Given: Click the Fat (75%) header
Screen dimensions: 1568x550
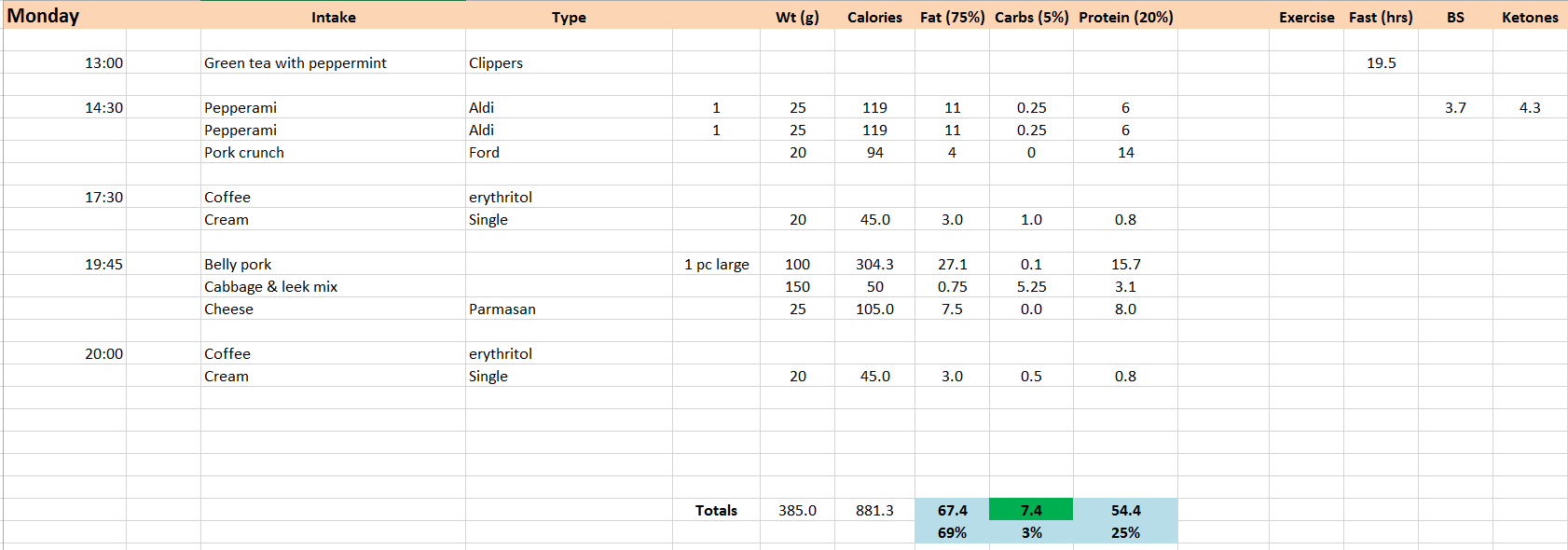Looking at the screenshot, I should [x=952, y=17].
